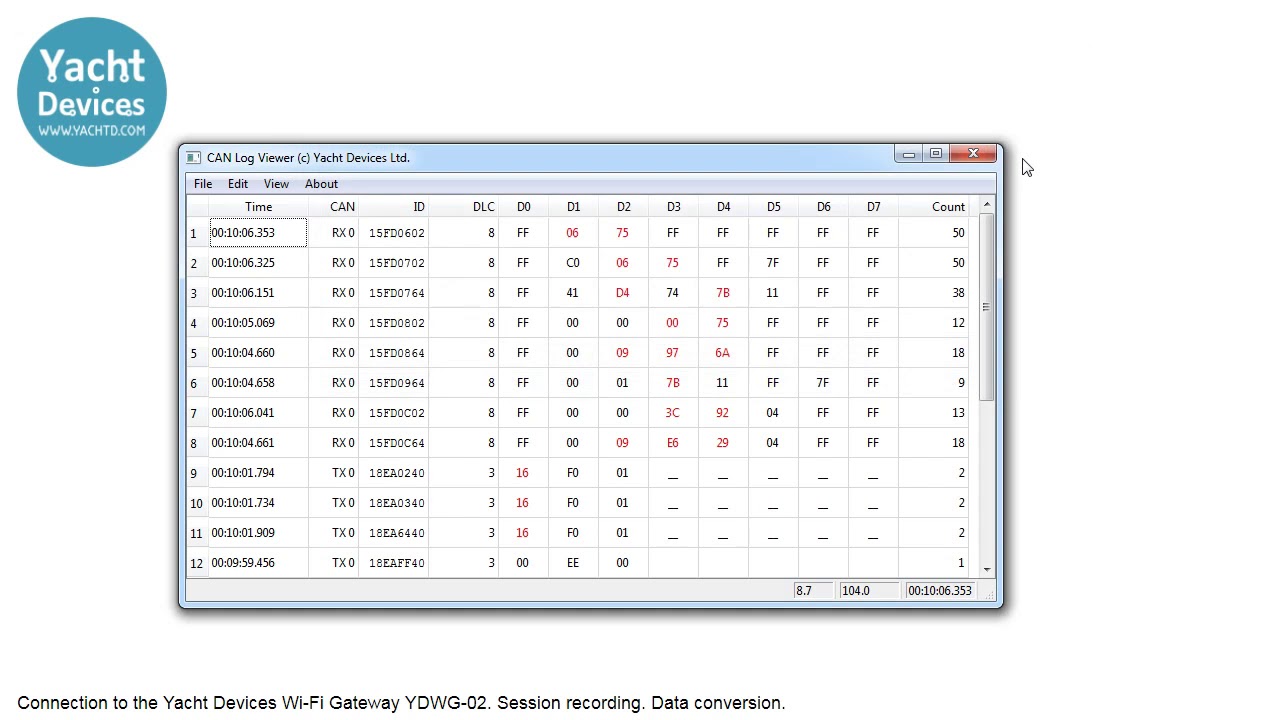Click ID cell 15FD0602

tap(393, 233)
